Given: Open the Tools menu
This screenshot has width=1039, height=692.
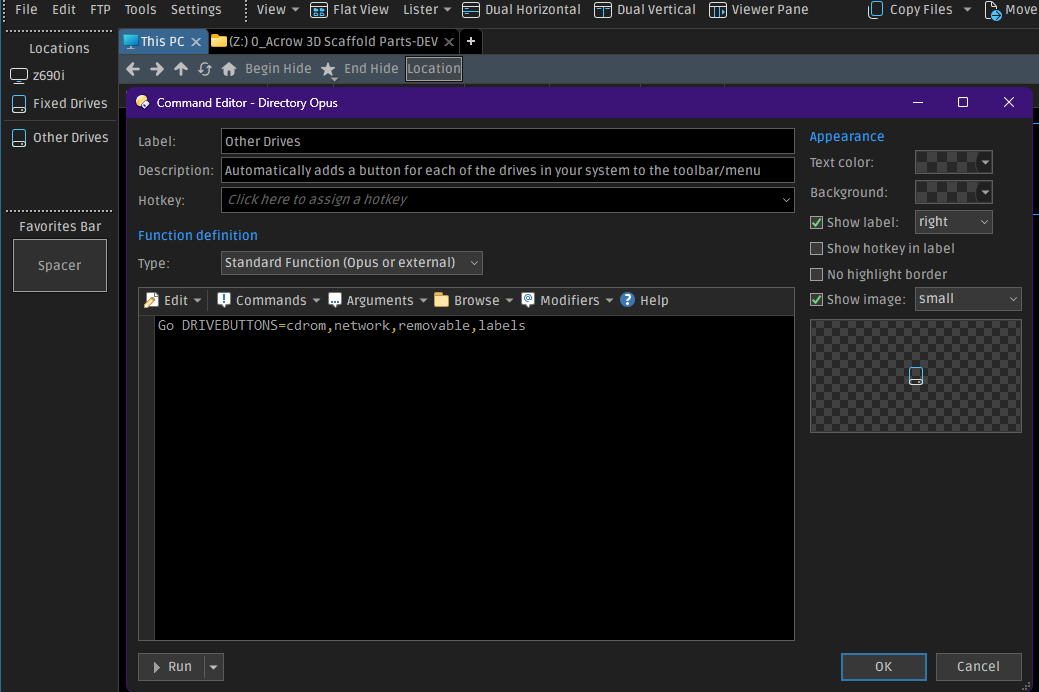Looking at the screenshot, I should (140, 10).
